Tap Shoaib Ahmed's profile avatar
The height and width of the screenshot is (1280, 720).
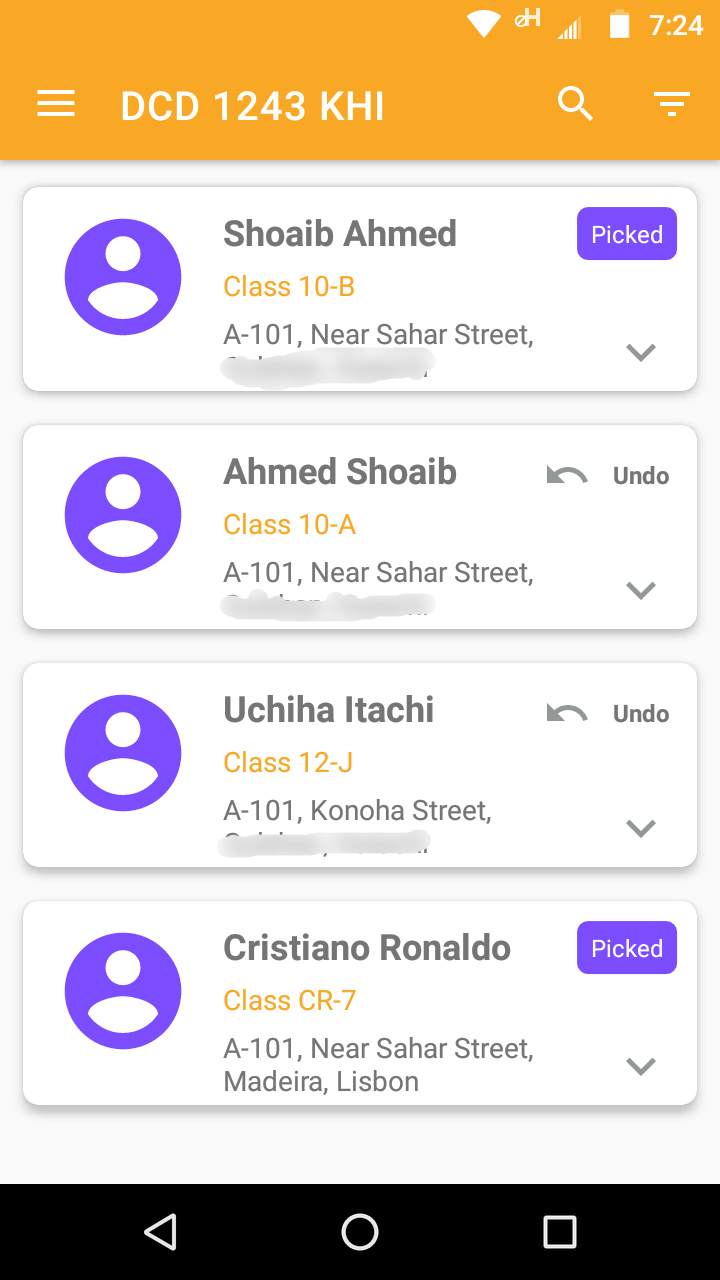pyautogui.click(x=123, y=277)
